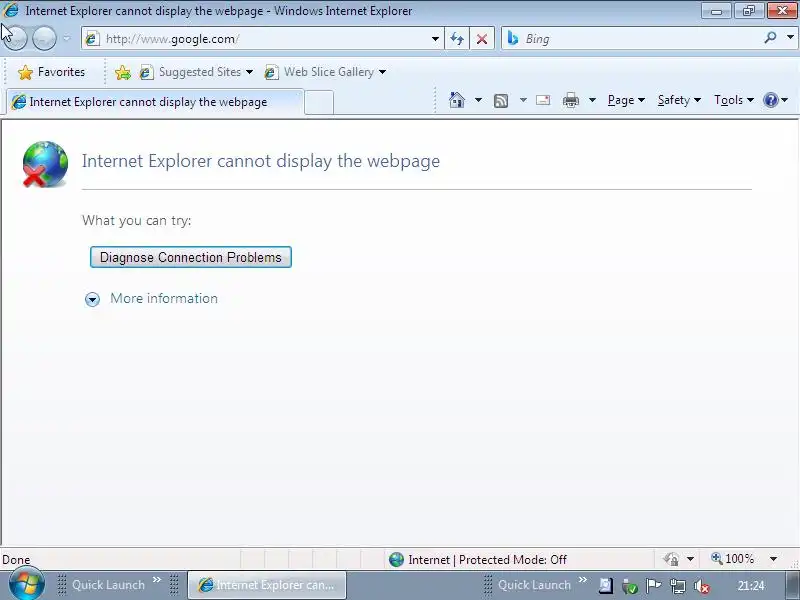Click the Print icon
This screenshot has width=800, height=600.
(570, 101)
